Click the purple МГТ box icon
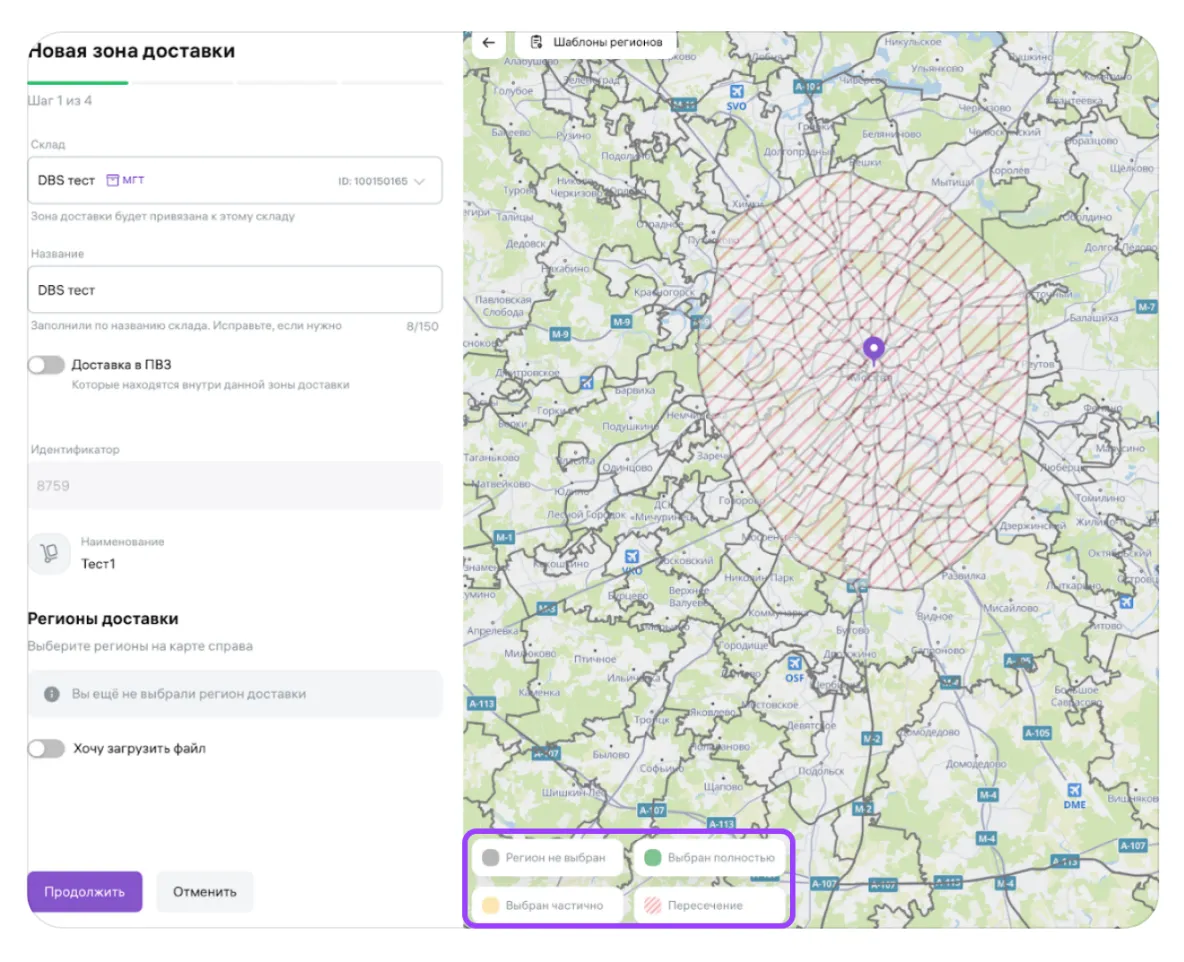1184x962 pixels. tap(113, 180)
